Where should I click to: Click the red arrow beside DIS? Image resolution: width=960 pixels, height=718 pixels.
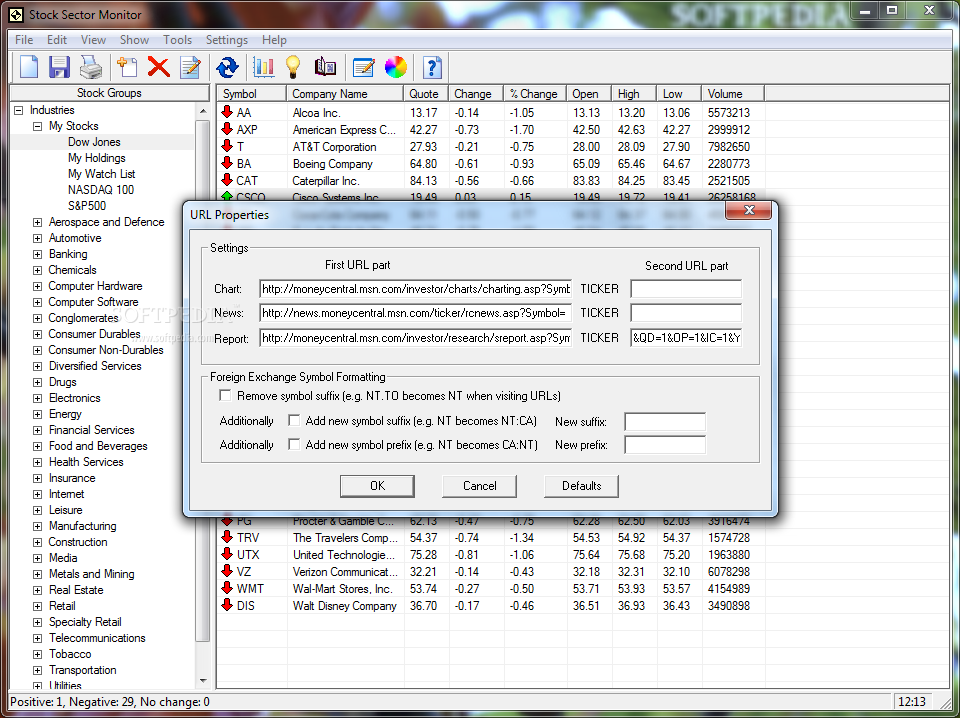click(227, 605)
